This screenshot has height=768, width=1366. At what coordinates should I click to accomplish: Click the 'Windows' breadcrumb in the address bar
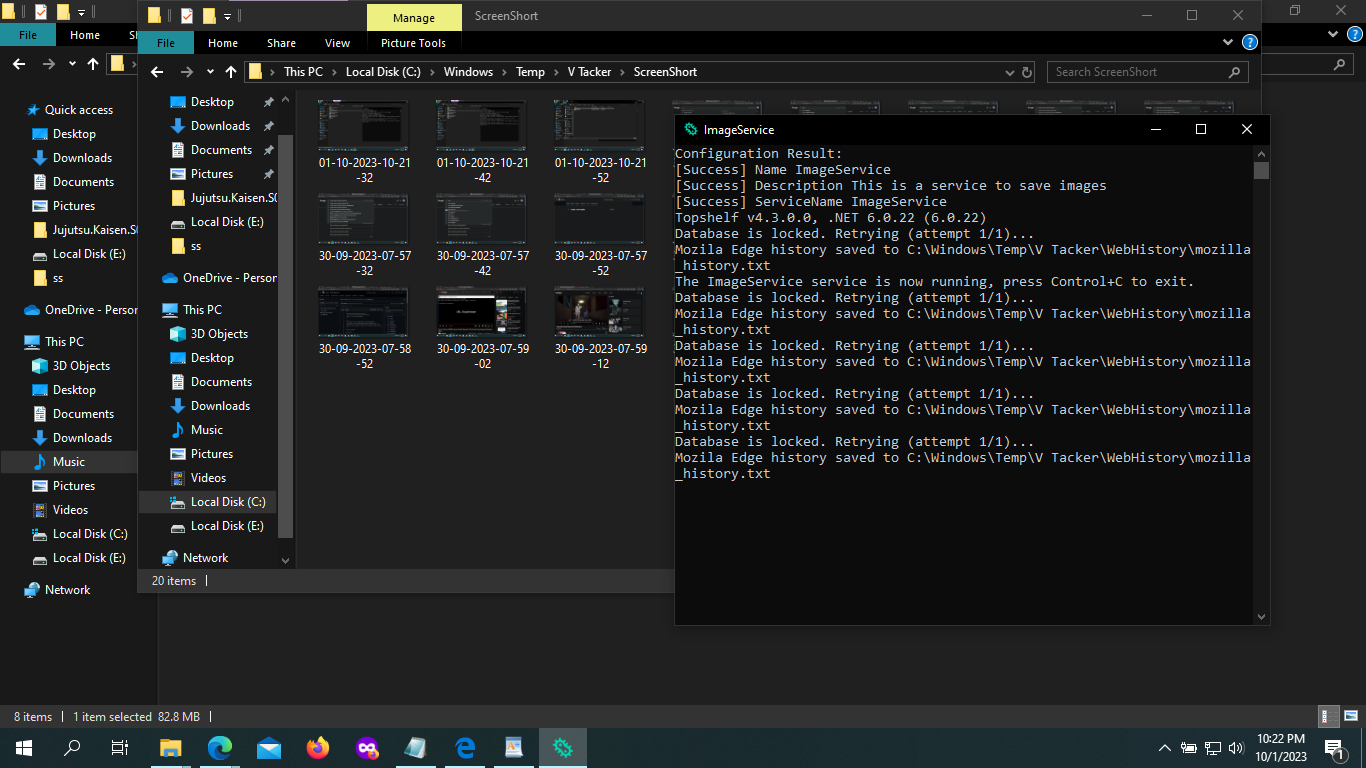pos(468,72)
